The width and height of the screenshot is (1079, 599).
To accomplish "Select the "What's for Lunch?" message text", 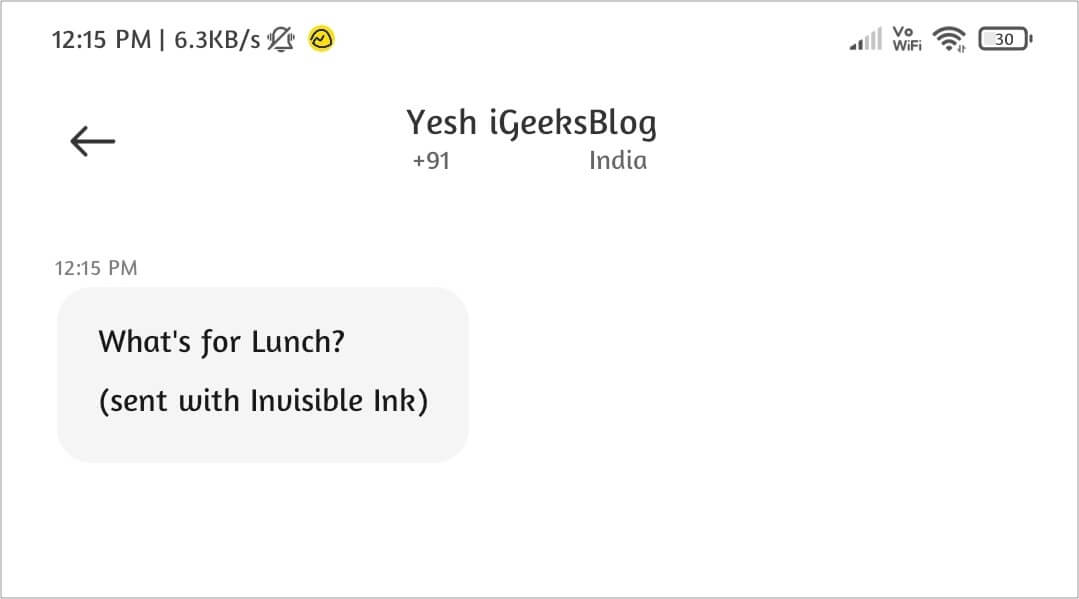I will [221, 342].
